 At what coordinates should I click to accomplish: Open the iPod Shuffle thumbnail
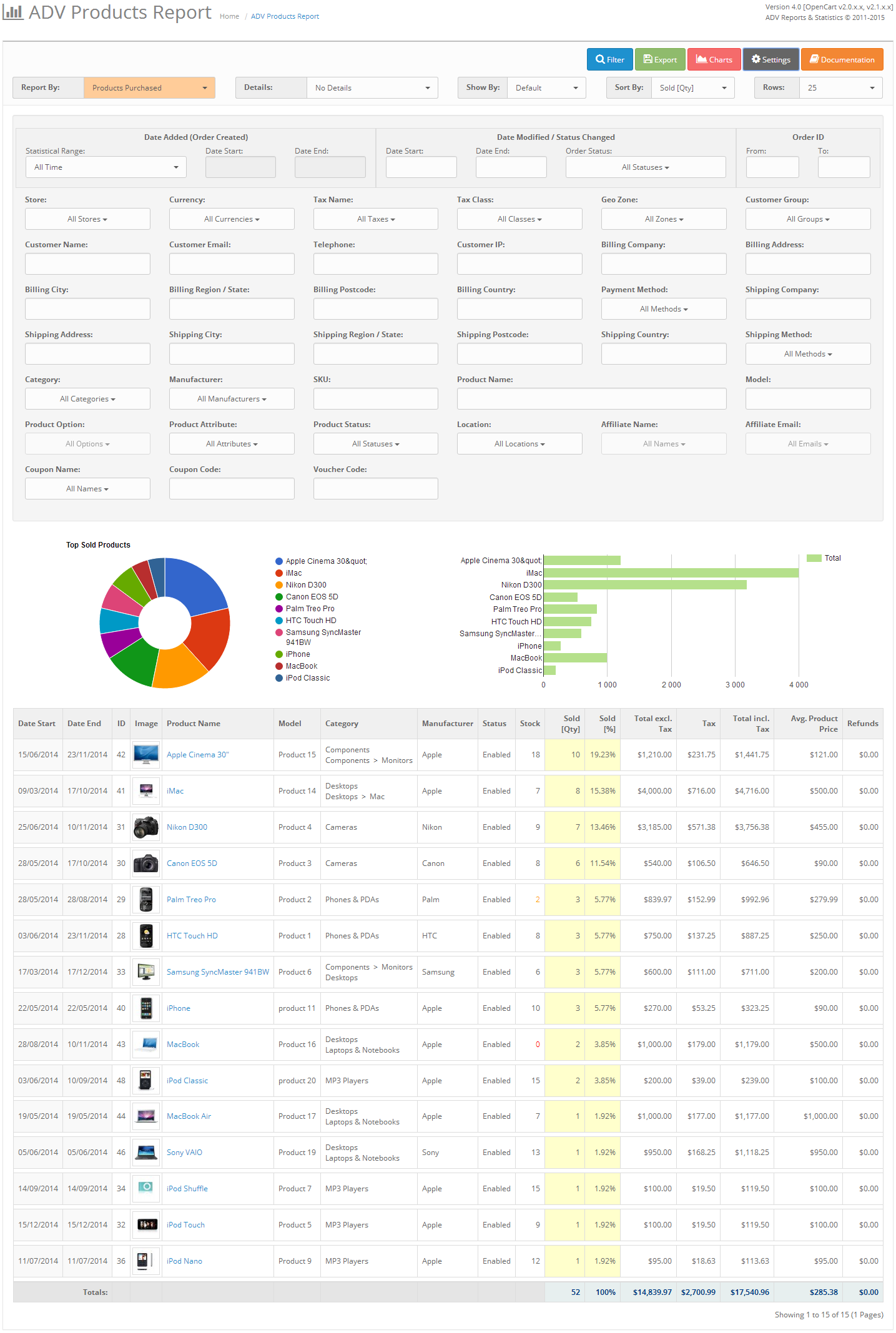(146, 1188)
